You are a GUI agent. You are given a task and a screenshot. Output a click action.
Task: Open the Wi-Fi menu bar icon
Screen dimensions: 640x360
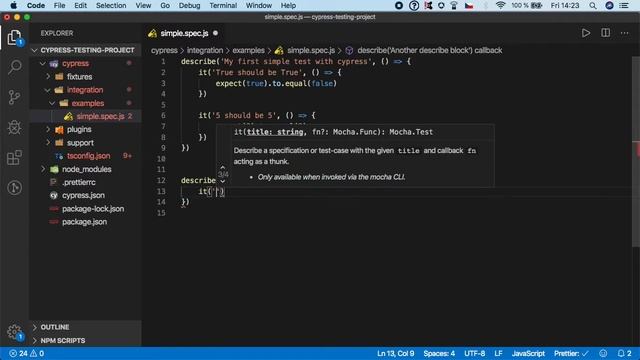pyautogui.click(x=500, y=6)
